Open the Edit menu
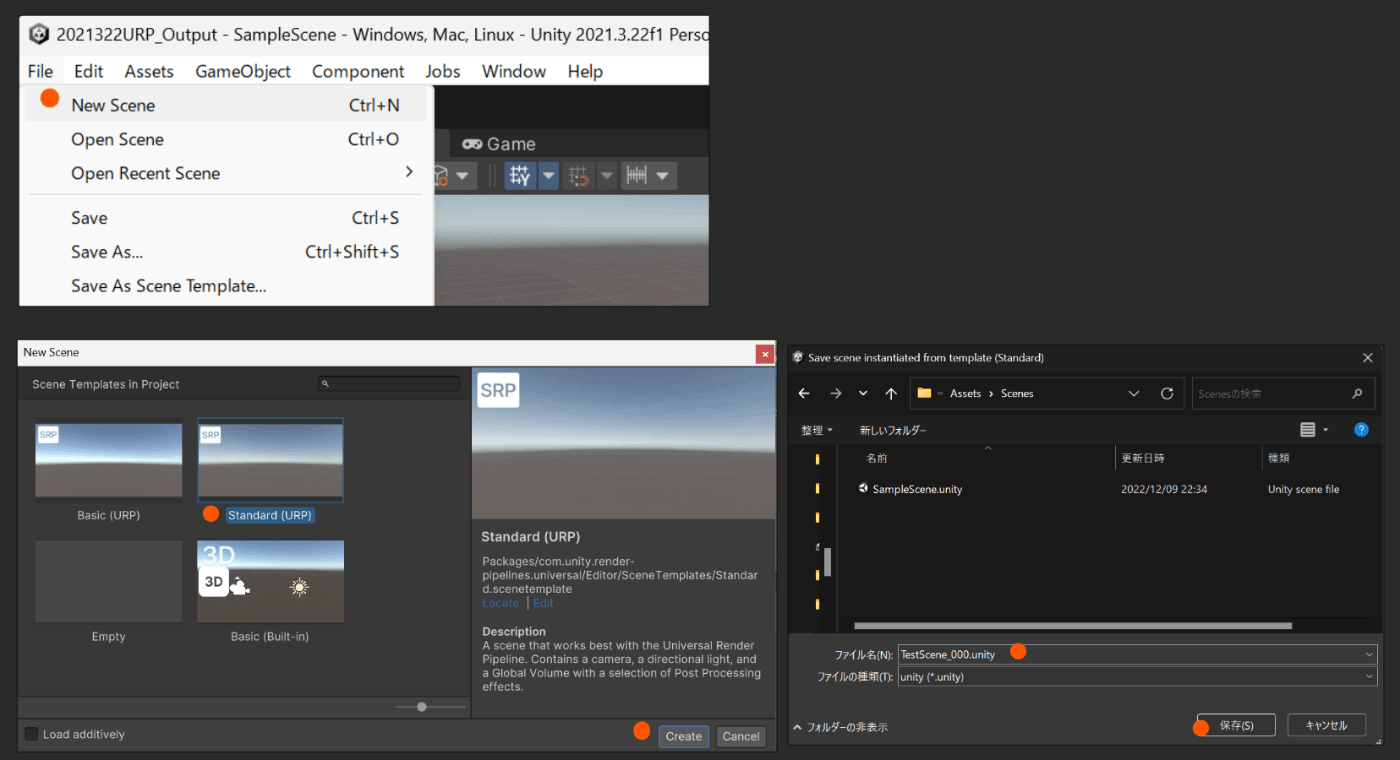This screenshot has height=760, width=1400. [88, 71]
